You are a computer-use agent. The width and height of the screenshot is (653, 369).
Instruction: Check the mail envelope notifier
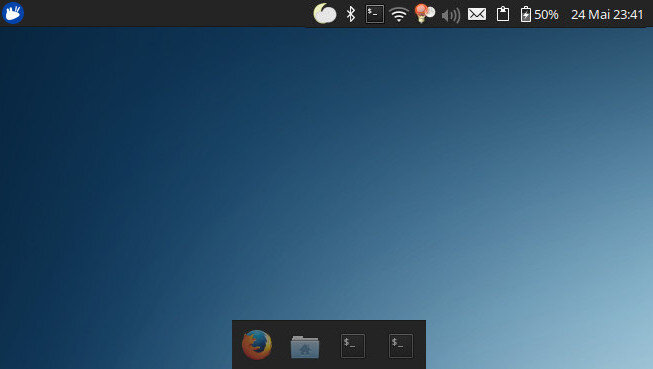(477, 15)
